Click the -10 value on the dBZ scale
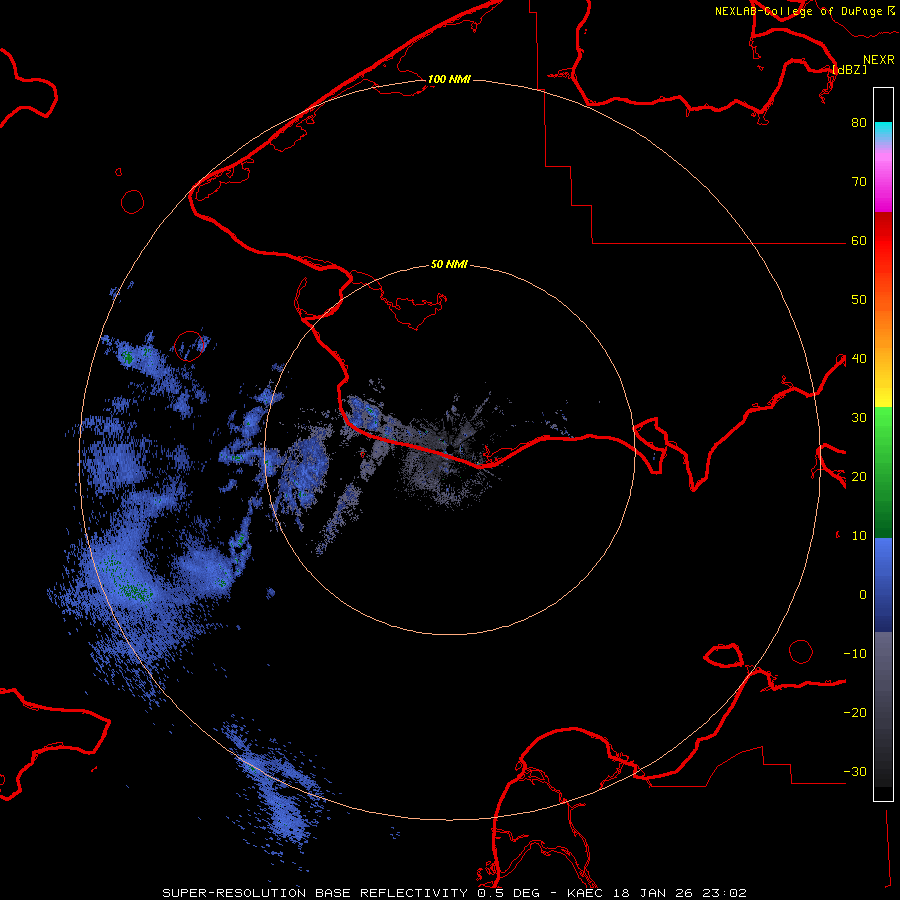Screen dimensions: 900x900 click(855, 654)
